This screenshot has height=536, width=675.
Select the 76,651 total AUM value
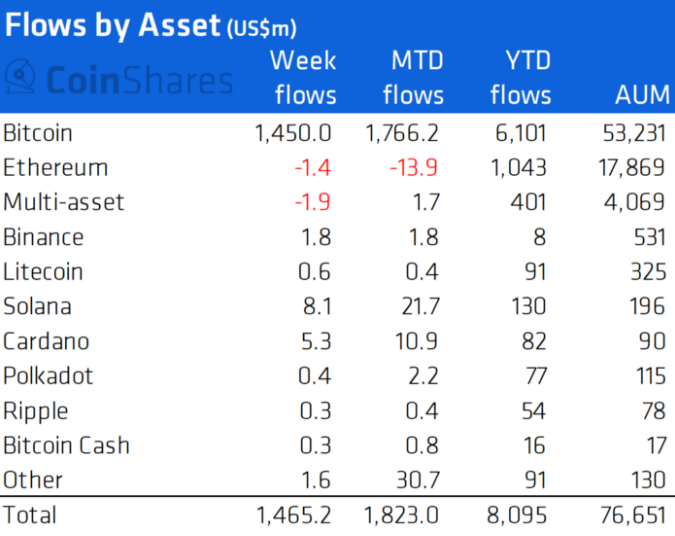pyautogui.click(x=630, y=514)
